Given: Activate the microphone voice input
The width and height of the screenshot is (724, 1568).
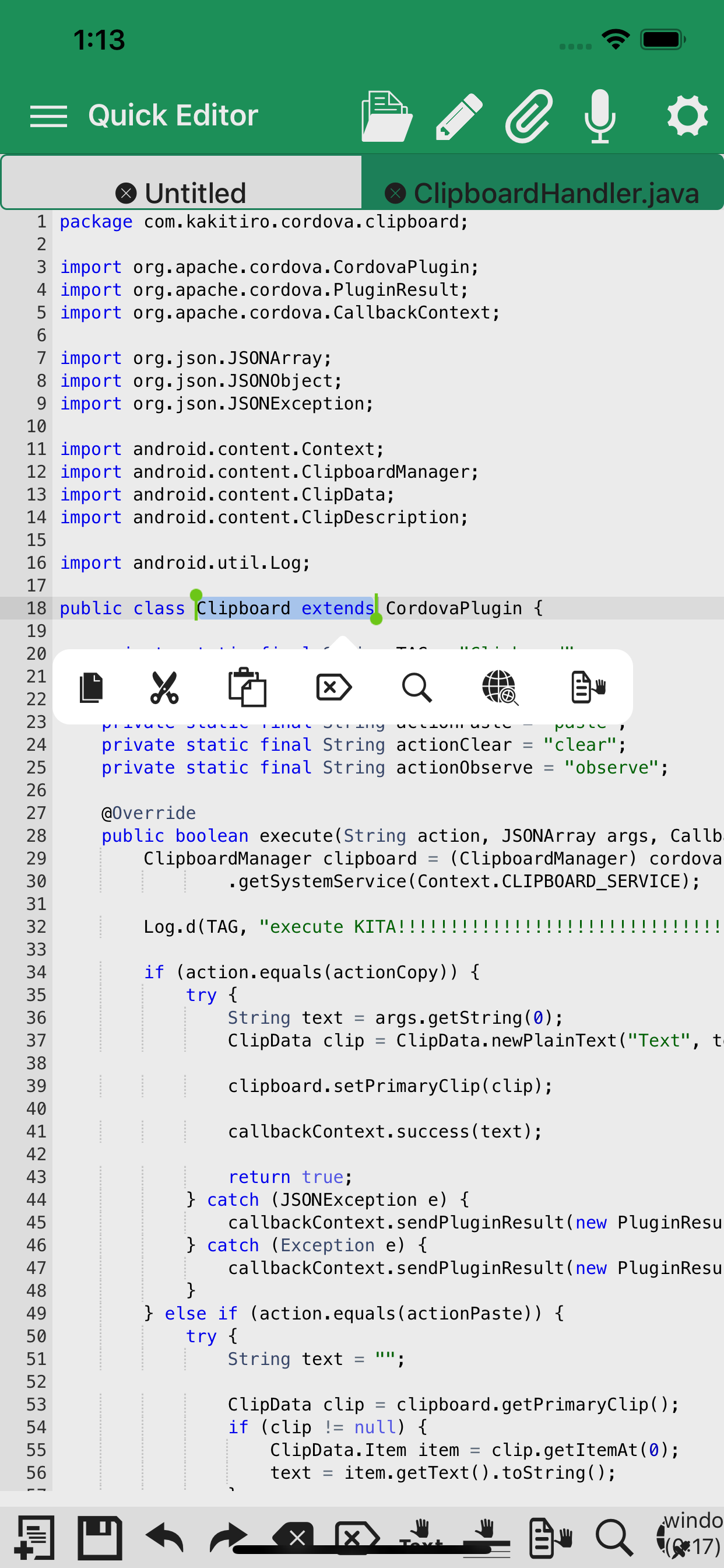Looking at the screenshot, I should point(600,116).
